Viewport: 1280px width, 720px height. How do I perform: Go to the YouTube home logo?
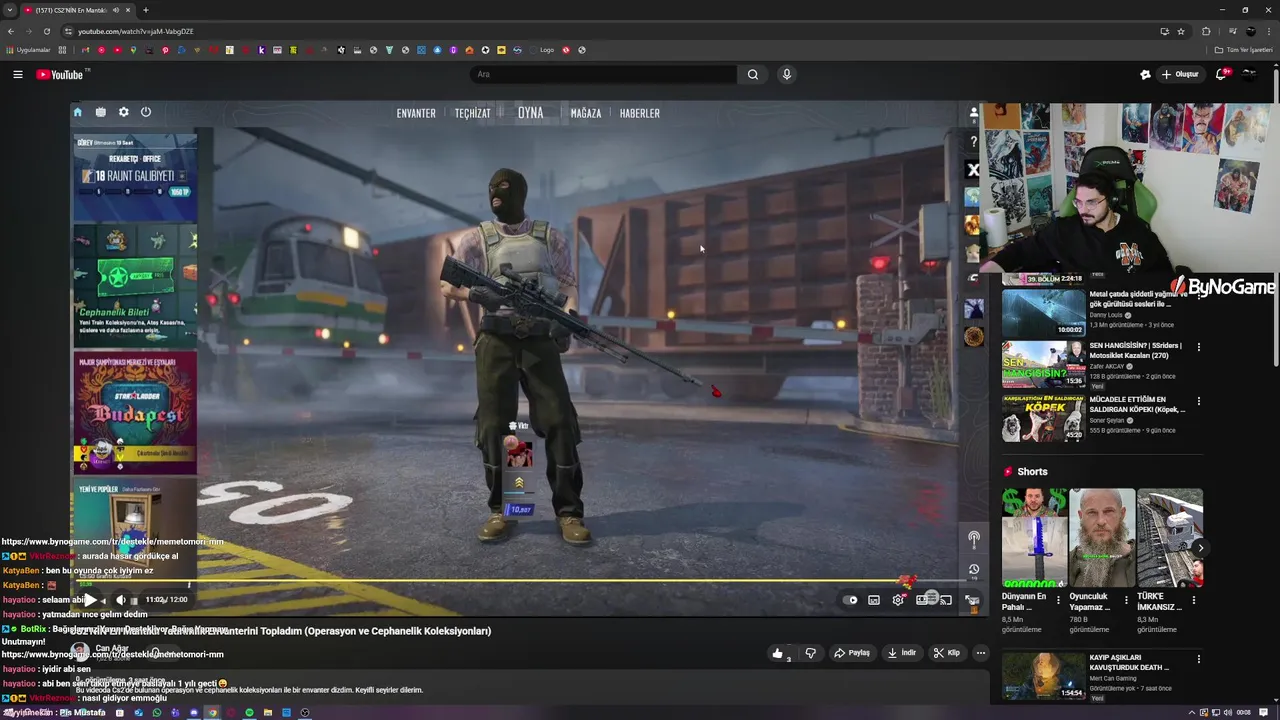click(60, 74)
